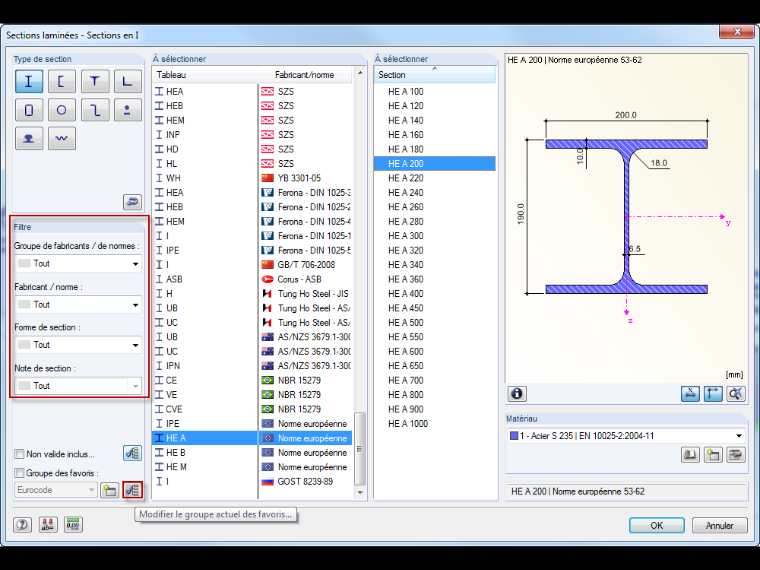Select section 'HE A 600'

click(435, 351)
